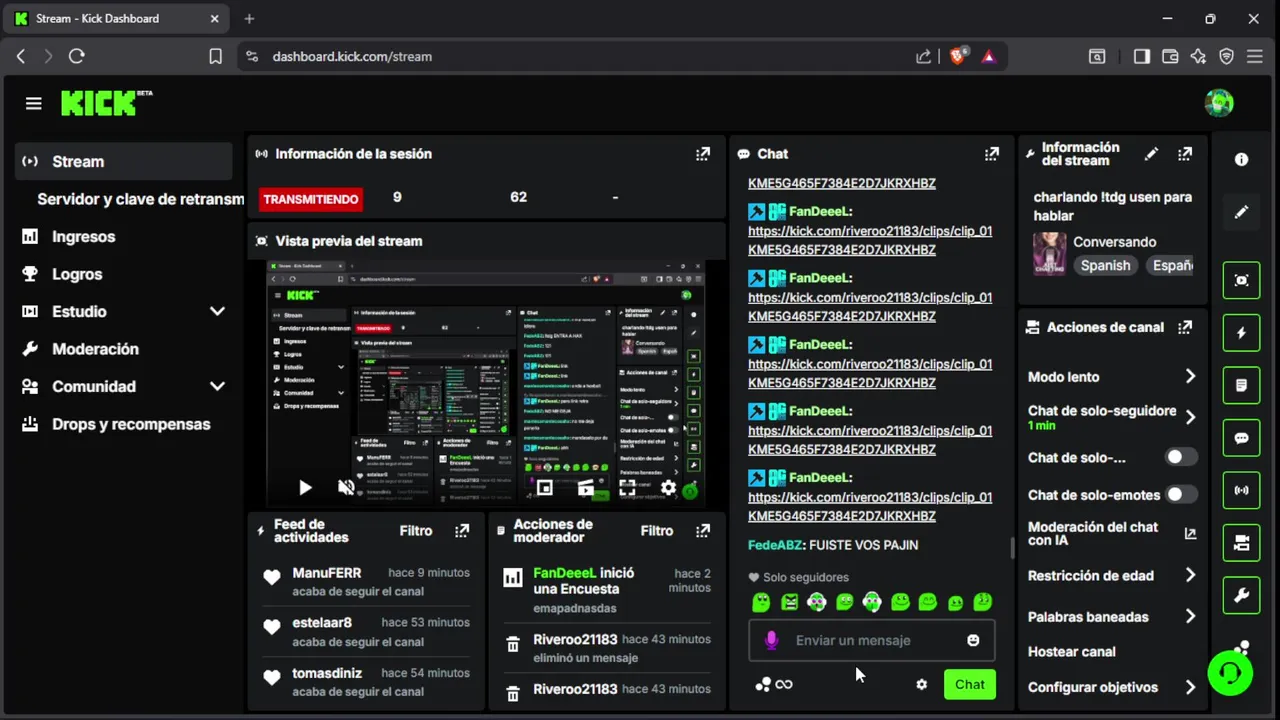Open the headset support bubble
Image resolution: width=1280 pixels, height=720 pixels.
[1230, 672]
